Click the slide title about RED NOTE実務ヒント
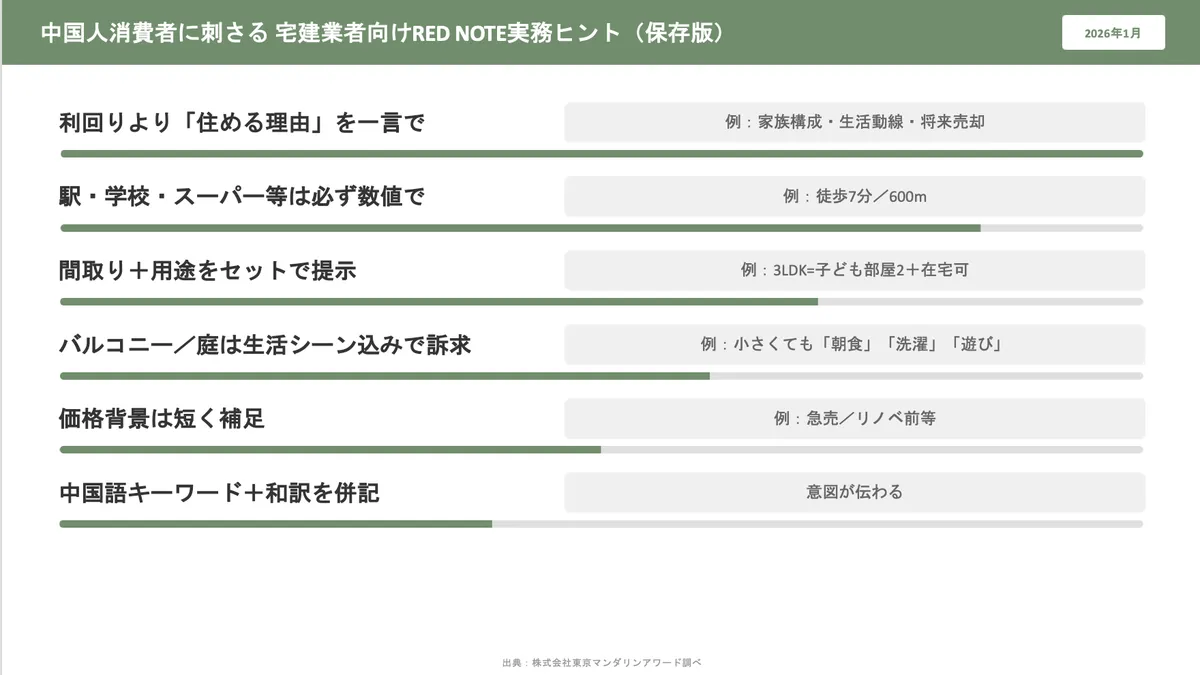The height and width of the screenshot is (675, 1200). (x=383, y=33)
